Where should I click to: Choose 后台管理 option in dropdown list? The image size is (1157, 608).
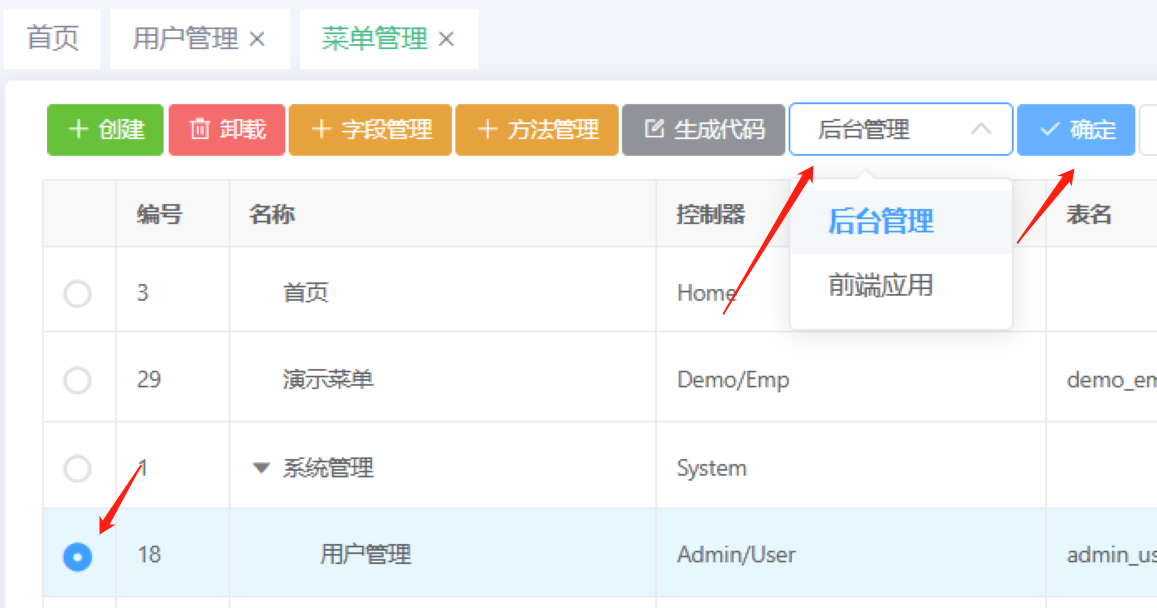880,221
